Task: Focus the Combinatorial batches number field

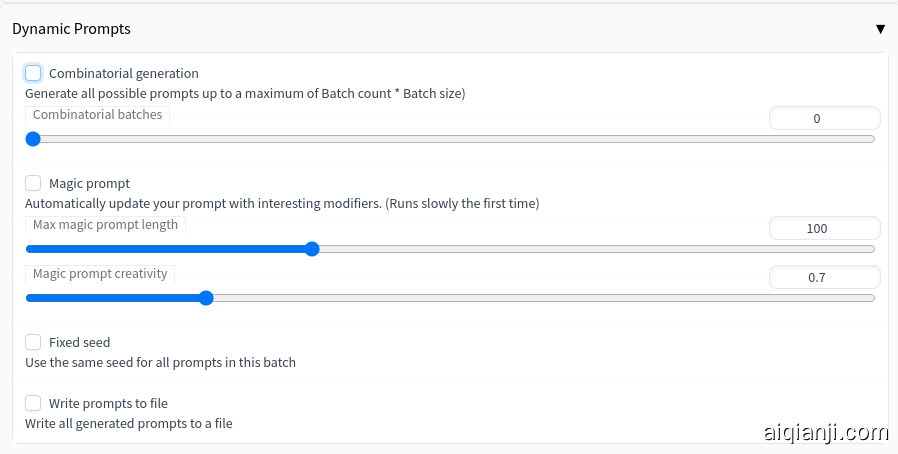Action: click(x=824, y=118)
